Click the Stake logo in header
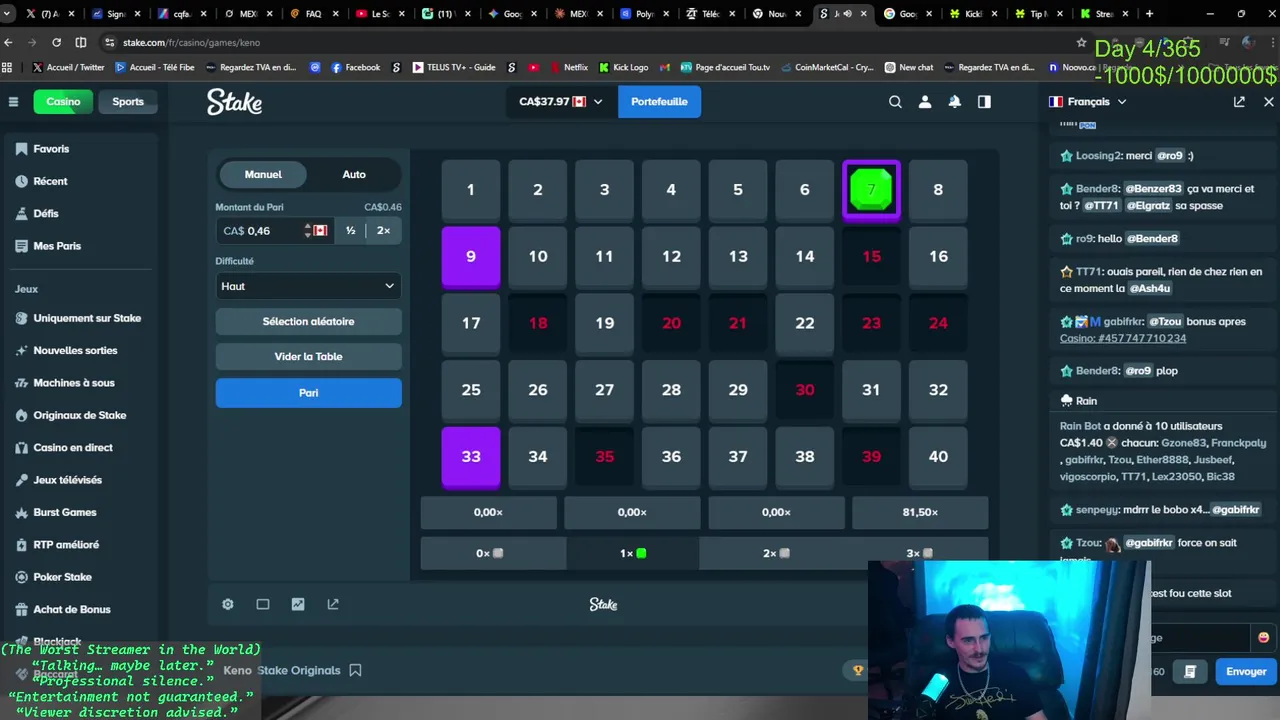 (235, 102)
